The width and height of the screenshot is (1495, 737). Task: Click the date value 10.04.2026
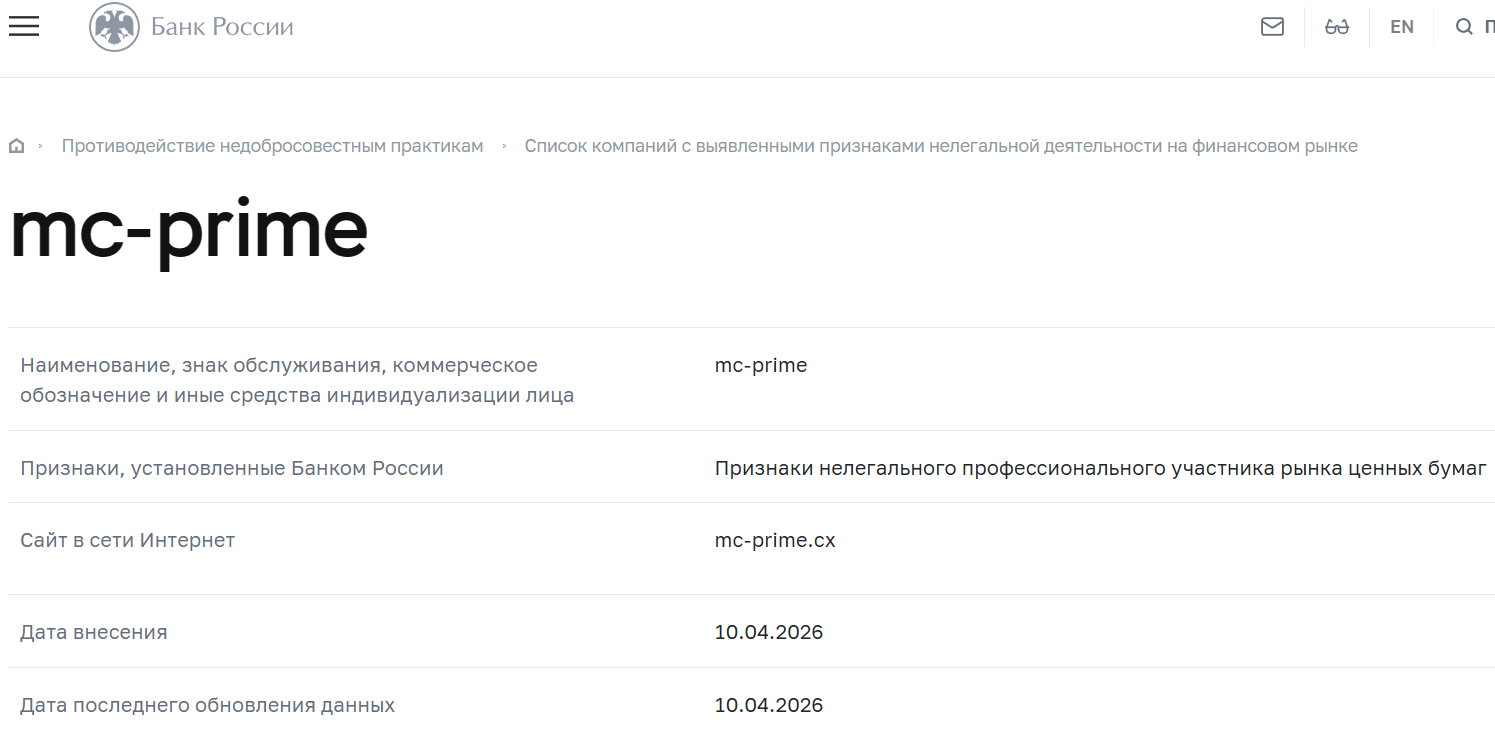769,631
